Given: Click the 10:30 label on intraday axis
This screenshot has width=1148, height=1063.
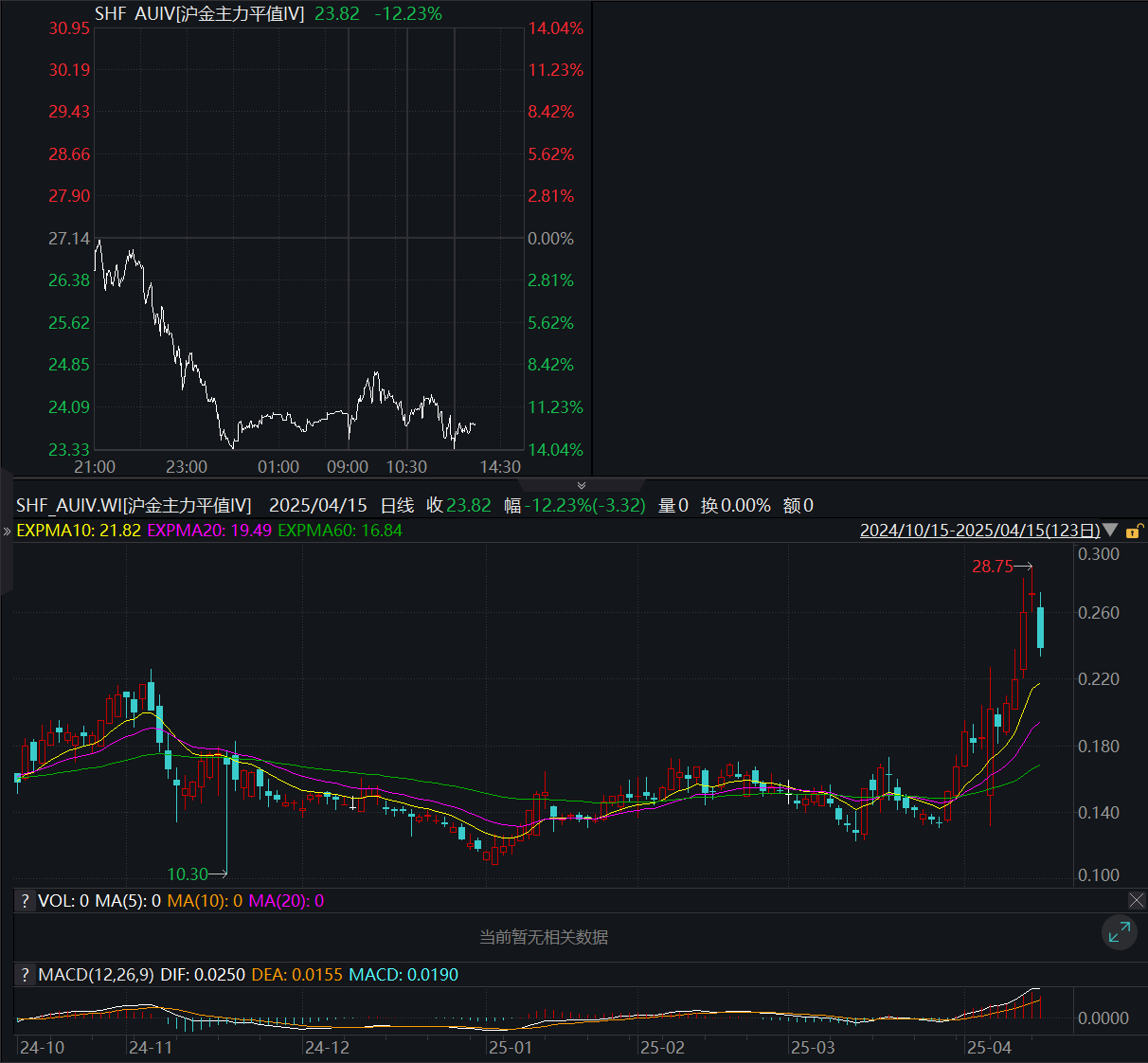Looking at the screenshot, I should coord(406,467).
